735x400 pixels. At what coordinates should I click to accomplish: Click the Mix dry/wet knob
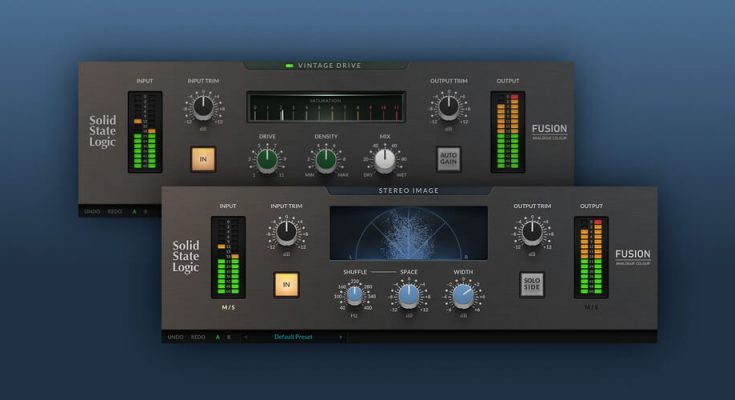click(385, 158)
